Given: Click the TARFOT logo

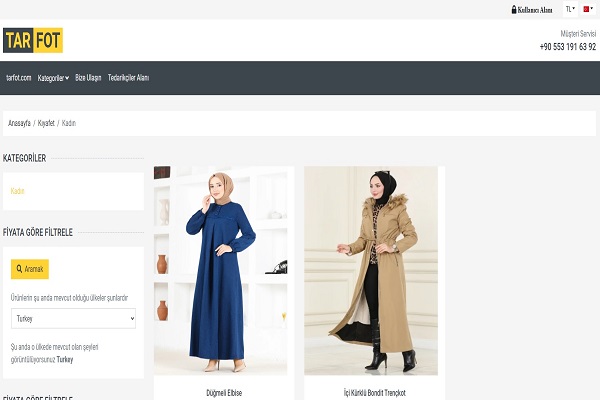Looking at the screenshot, I should [x=33, y=40].
